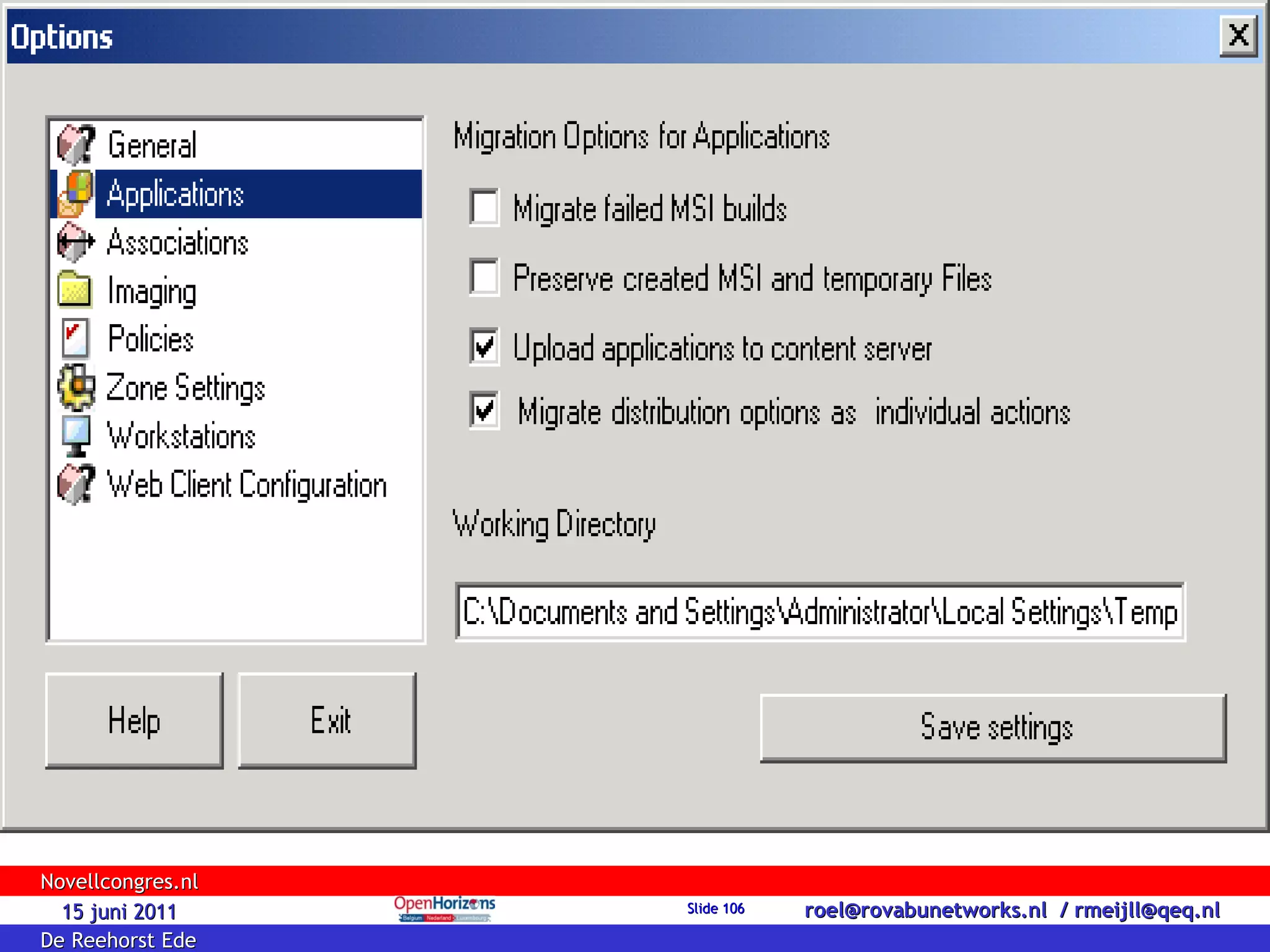Click the roel@rovabunetworks.nl email address
Image resolution: width=1270 pixels, height=952 pixels.
pyautogui.click(x=925, y=910)
